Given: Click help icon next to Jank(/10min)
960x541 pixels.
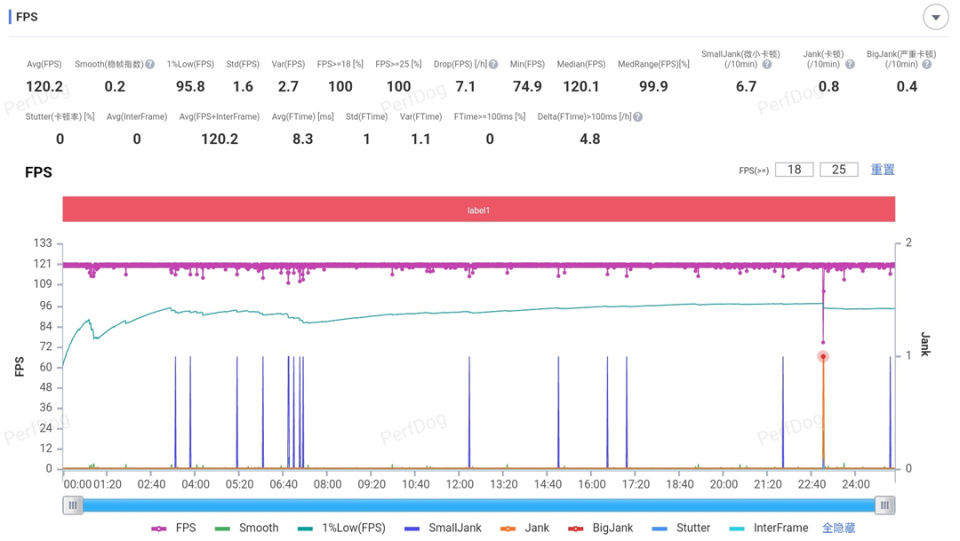Looking at the screenshot, I should pos(850,64).
